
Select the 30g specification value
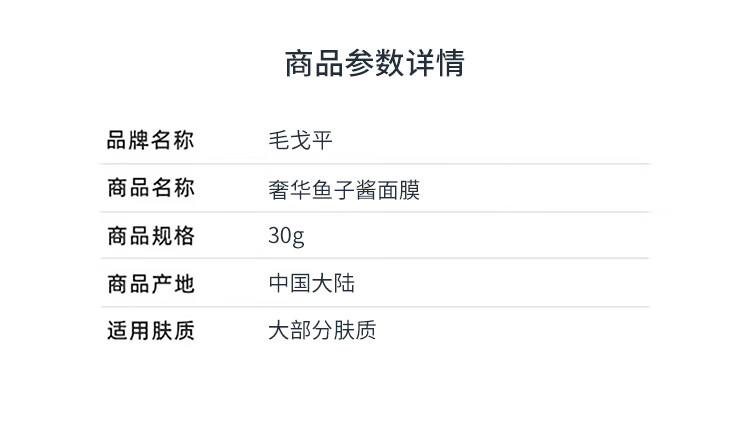click(286, 237)
